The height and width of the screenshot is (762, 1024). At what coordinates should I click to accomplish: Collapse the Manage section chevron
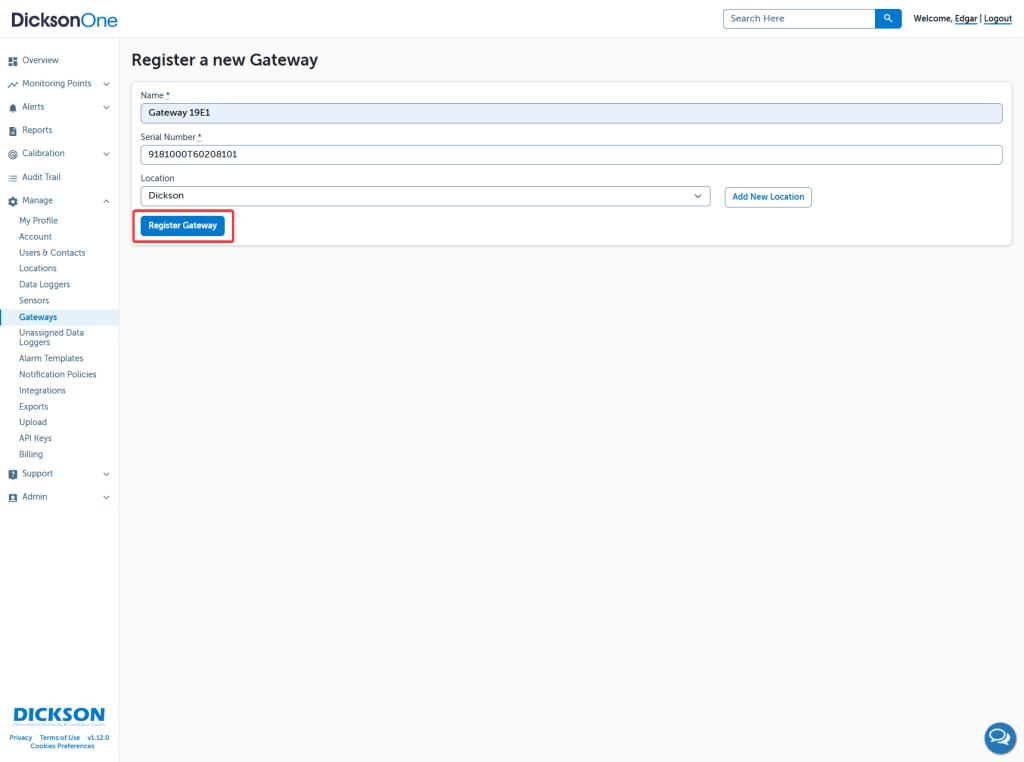coord(106,201)
